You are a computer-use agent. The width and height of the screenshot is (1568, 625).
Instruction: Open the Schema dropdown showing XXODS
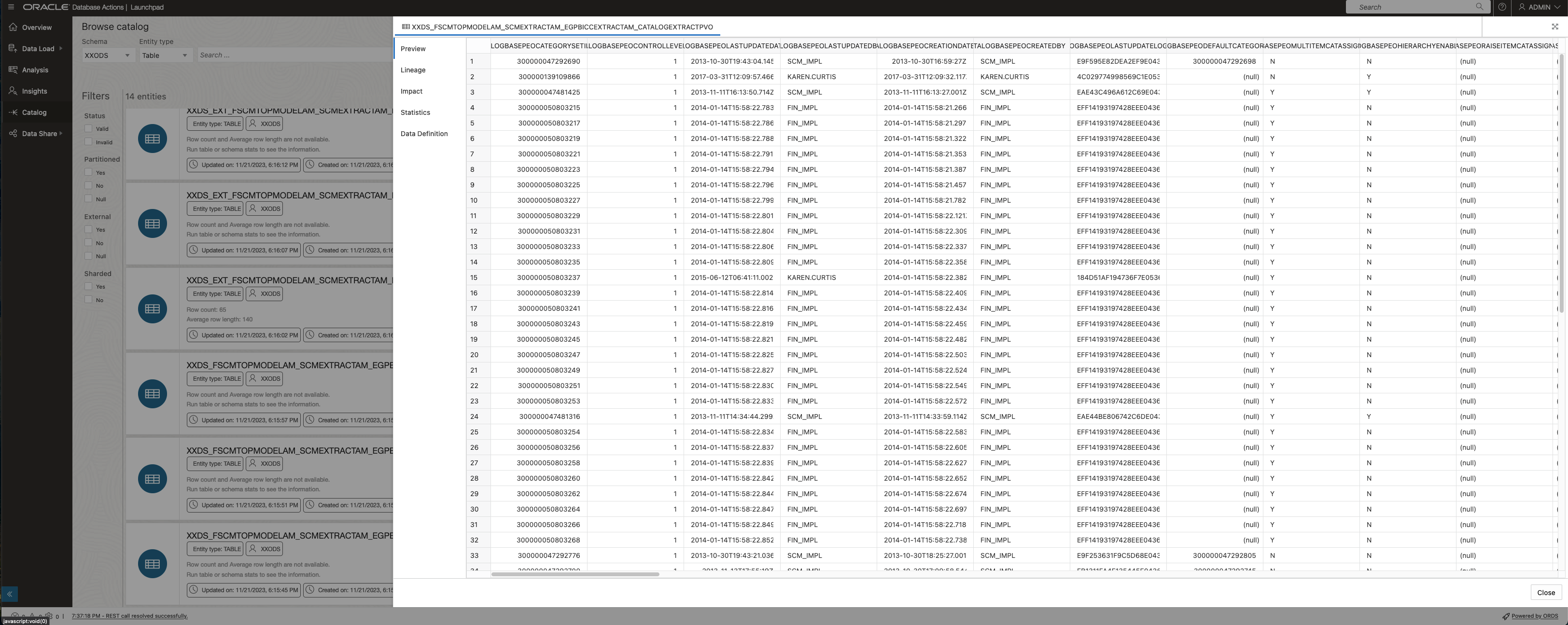[x=108, y=55]
